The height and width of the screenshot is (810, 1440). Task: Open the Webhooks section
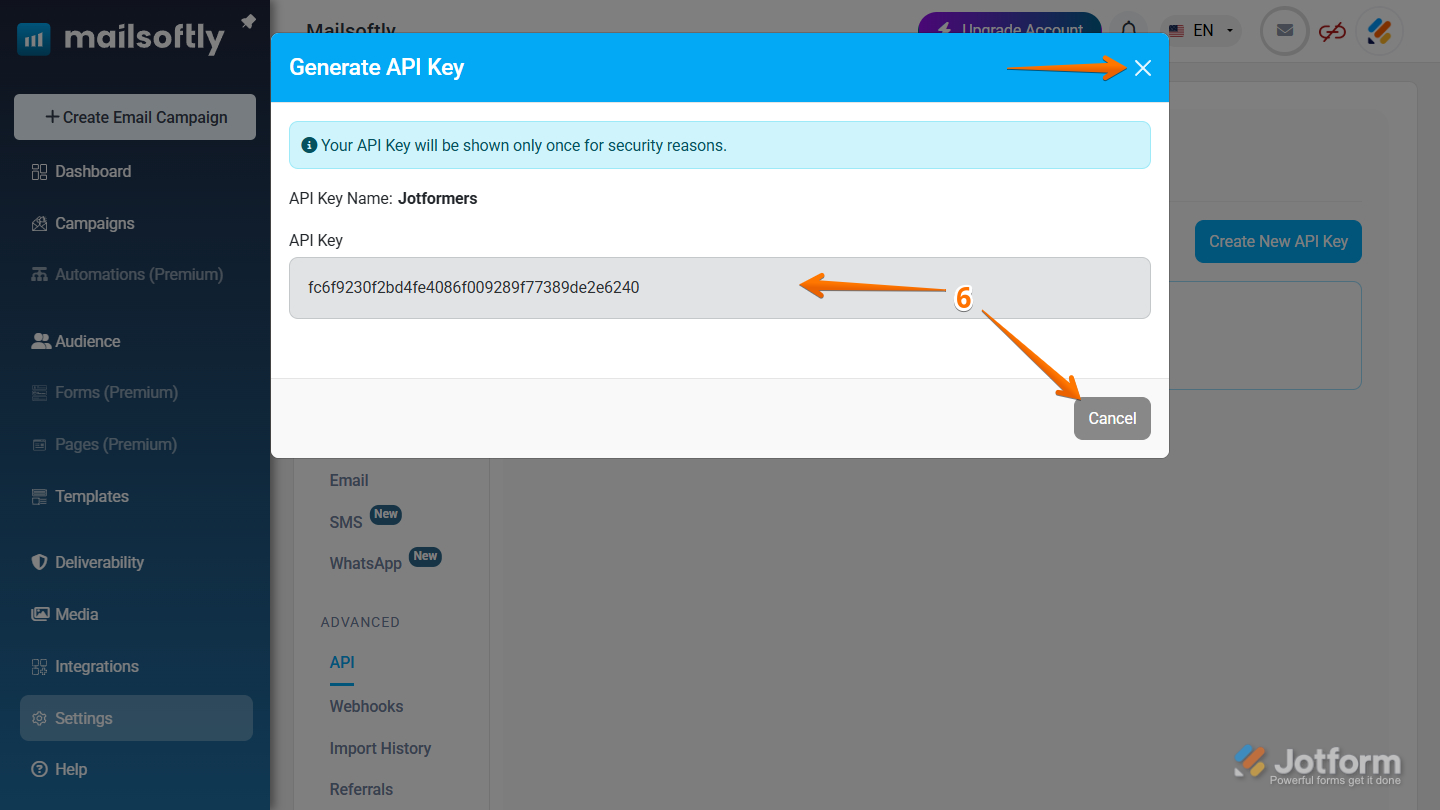[x=366, y=706]
